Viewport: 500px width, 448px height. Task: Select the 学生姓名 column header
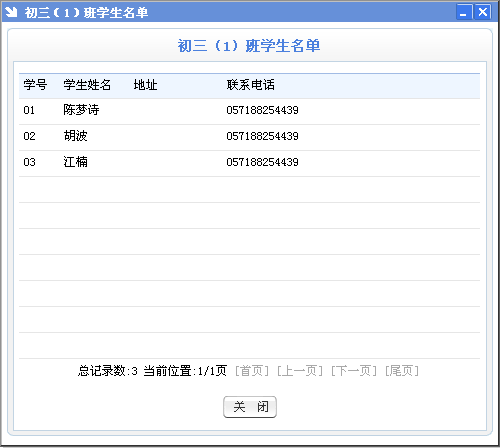coord(87,85)
